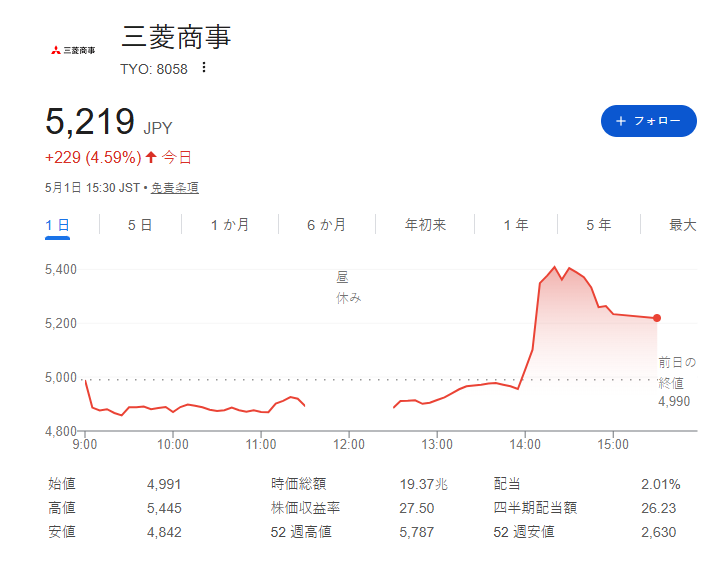Click the 配当 value 2.01%
Screen dimensions: 711x561
pyautogui.click(x=661, y=484)
